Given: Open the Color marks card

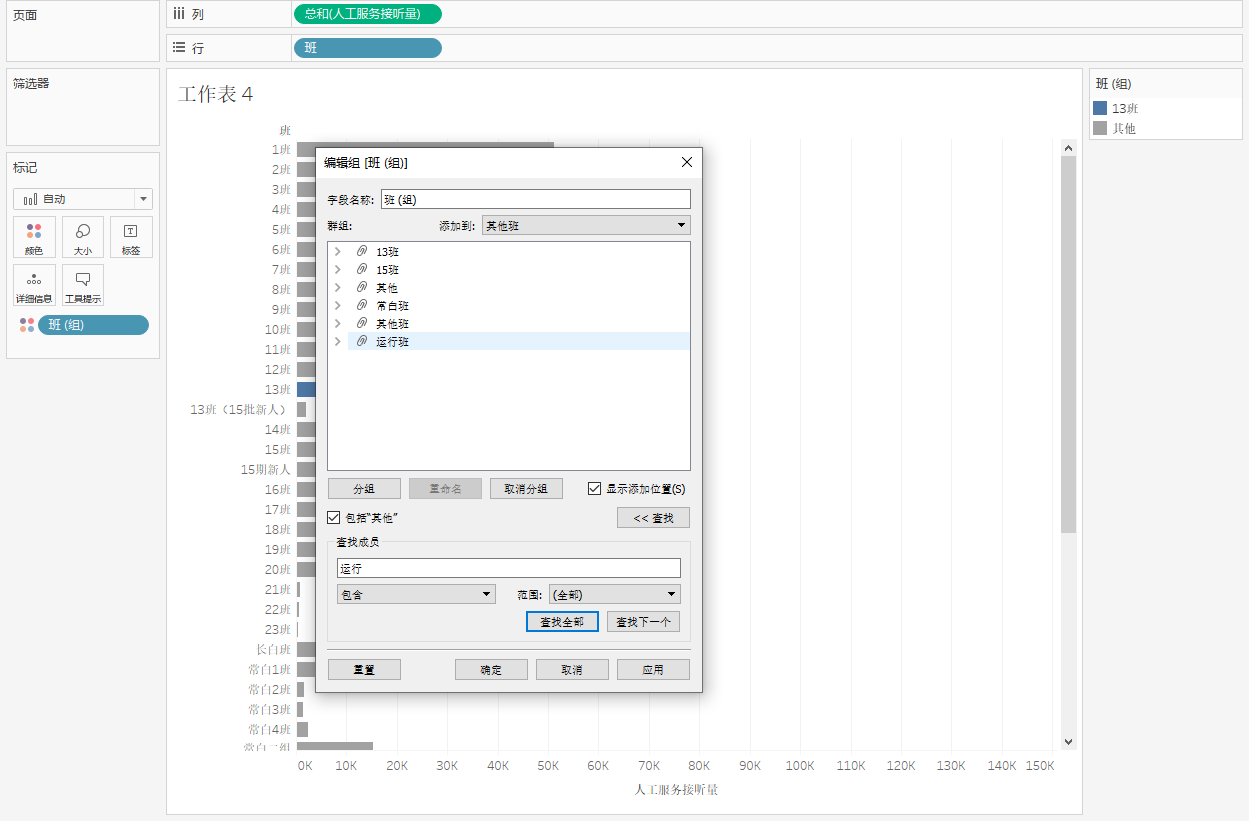Looking at the screenshot, I should click(34, 238).
